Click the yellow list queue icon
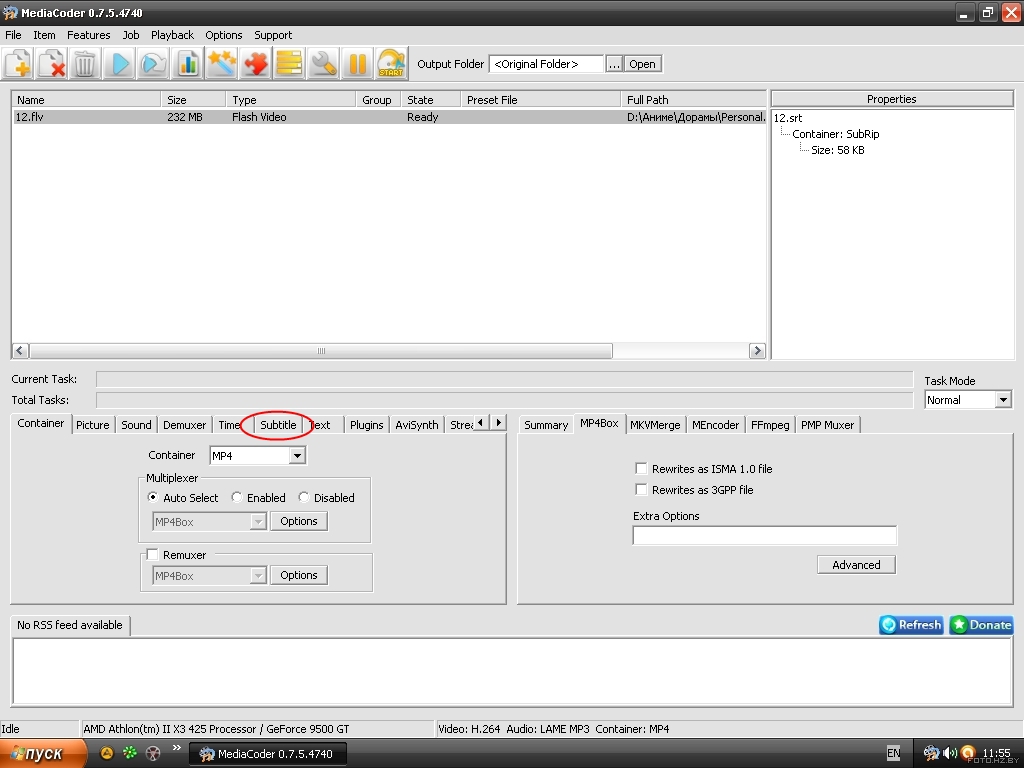This screenshot has width=1024, height=768. pyautogui.click(x=289, y=64)
